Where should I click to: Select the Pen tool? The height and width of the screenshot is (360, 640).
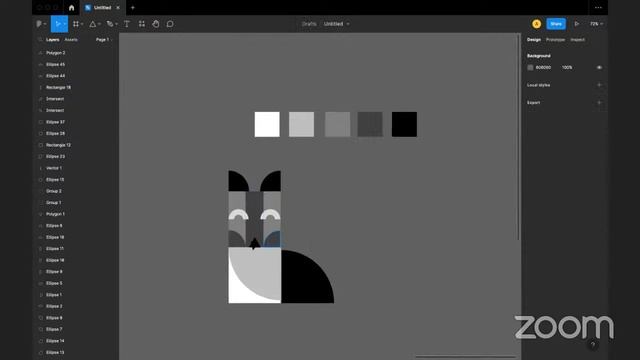coord(109,24)
